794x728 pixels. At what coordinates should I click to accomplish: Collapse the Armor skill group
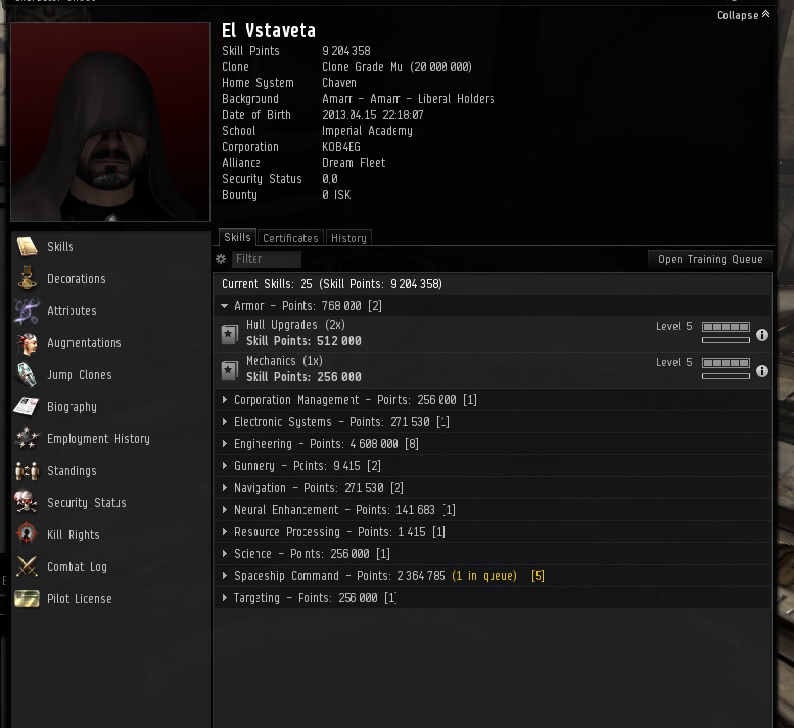(224, 306)
